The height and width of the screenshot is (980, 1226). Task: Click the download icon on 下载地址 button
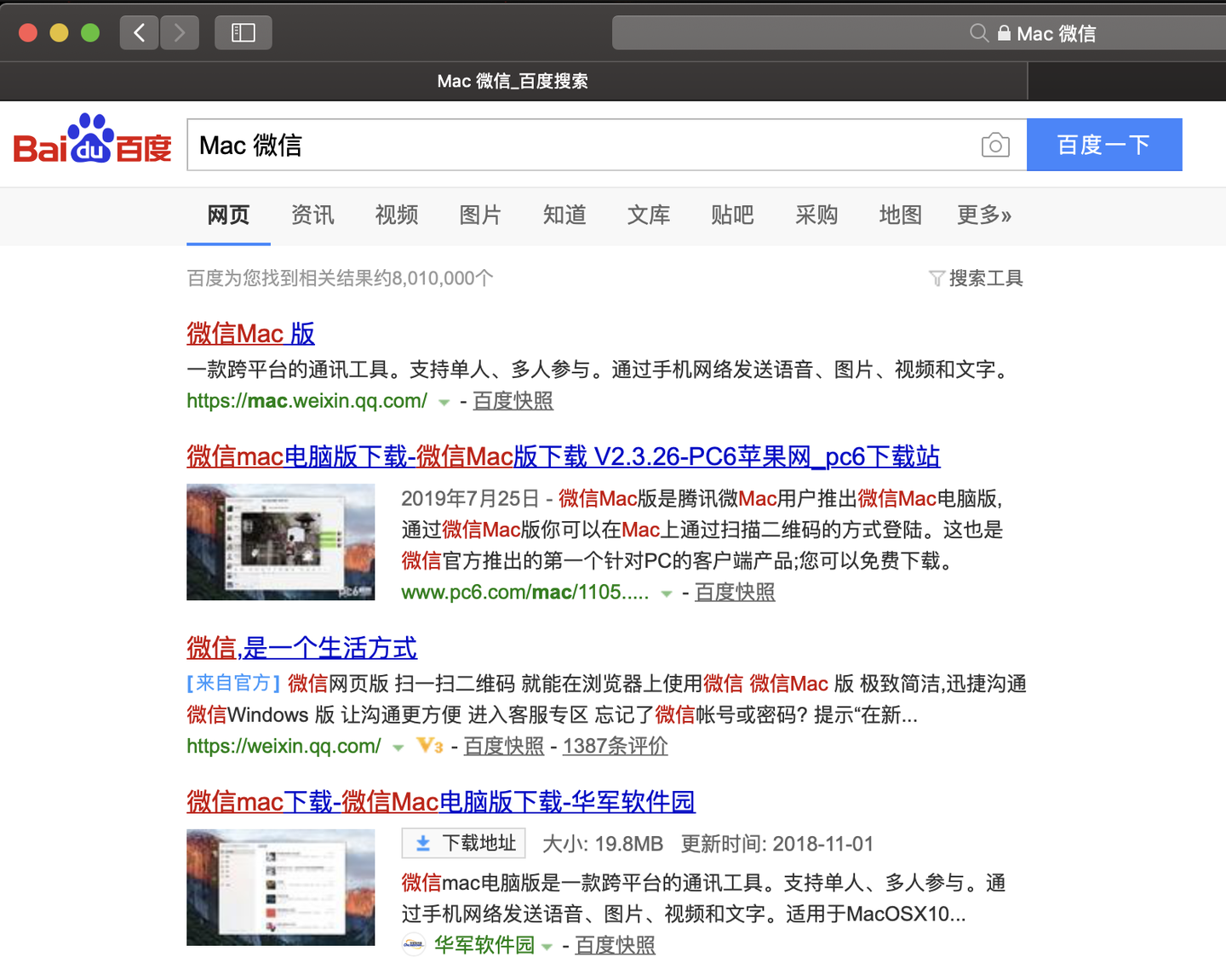423,842
